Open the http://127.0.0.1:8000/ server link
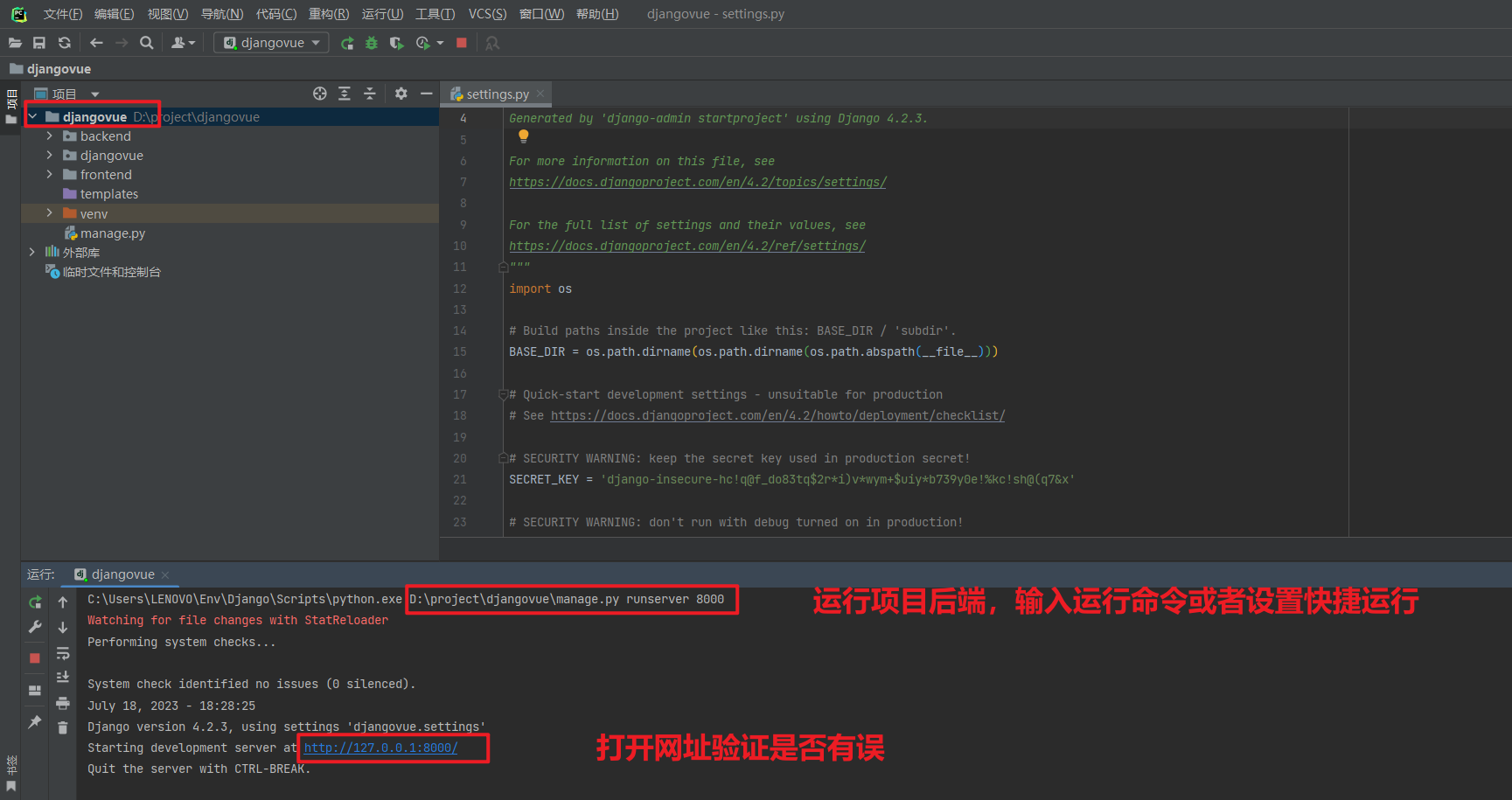Viewport: 1512px width, 800px height. point(380,748)
